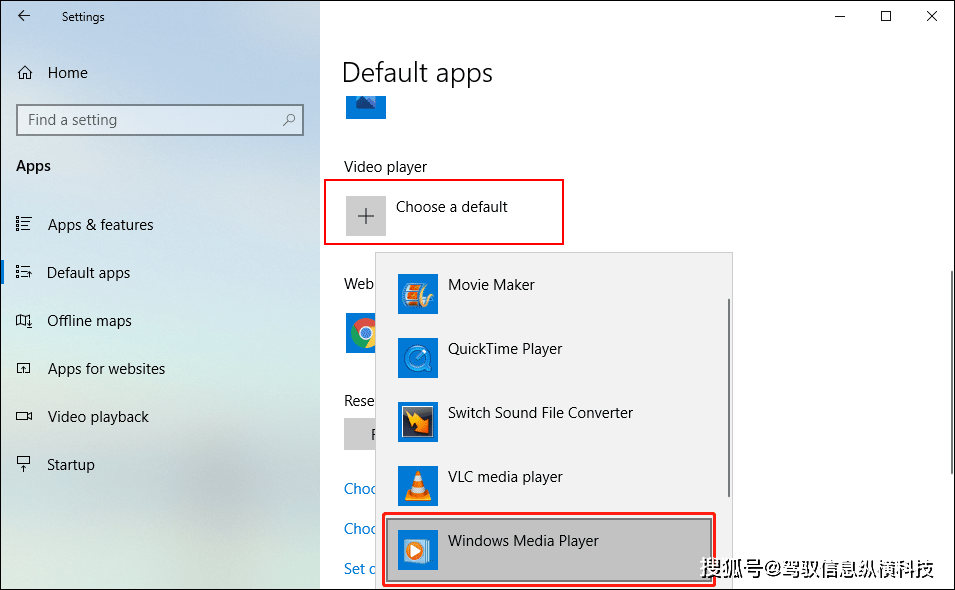Screen dimensions: 955x590
Task: Close the Settings window
Action: point(932,16)
